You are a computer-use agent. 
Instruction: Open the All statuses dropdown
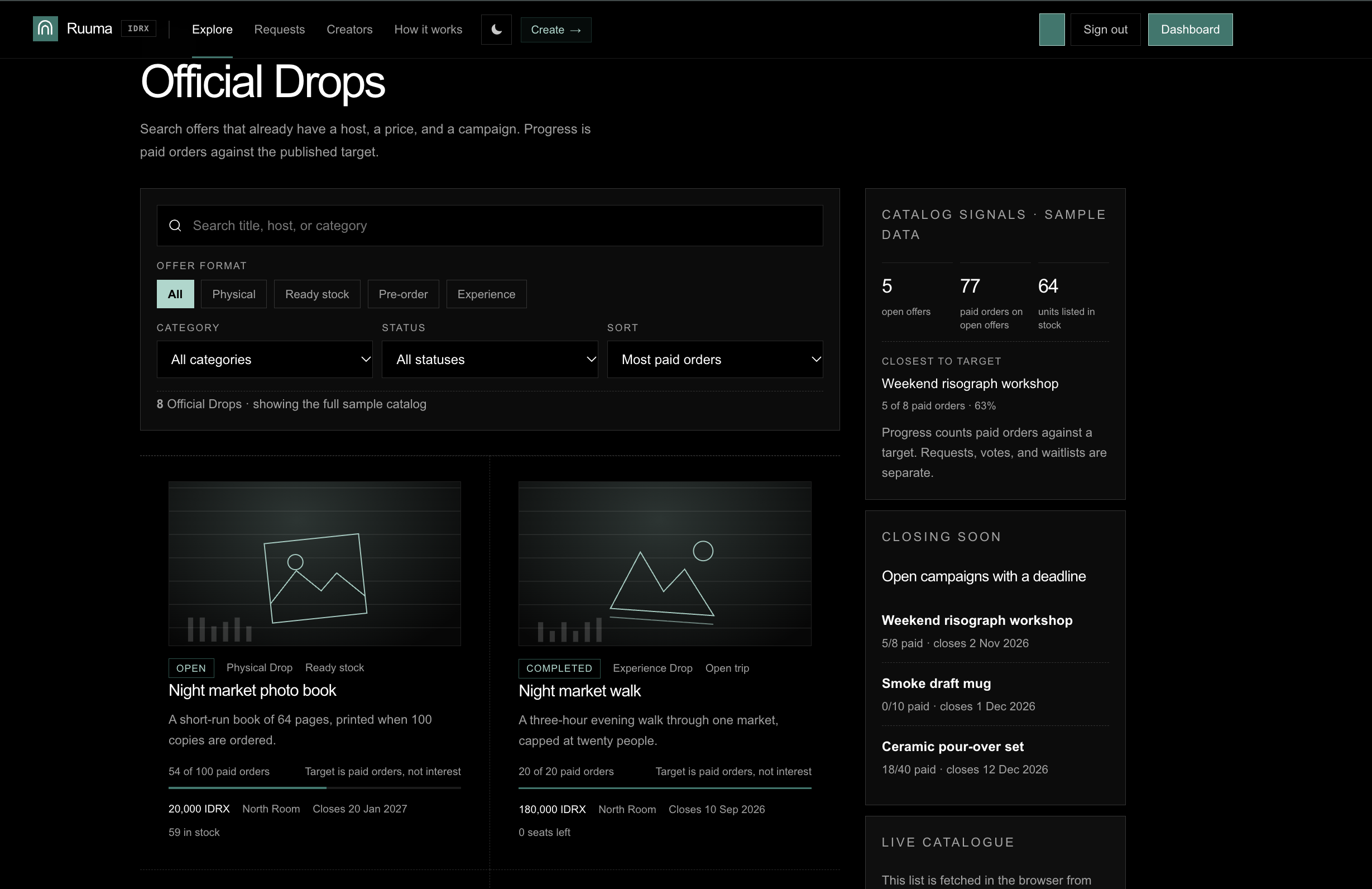click(490, 360)
